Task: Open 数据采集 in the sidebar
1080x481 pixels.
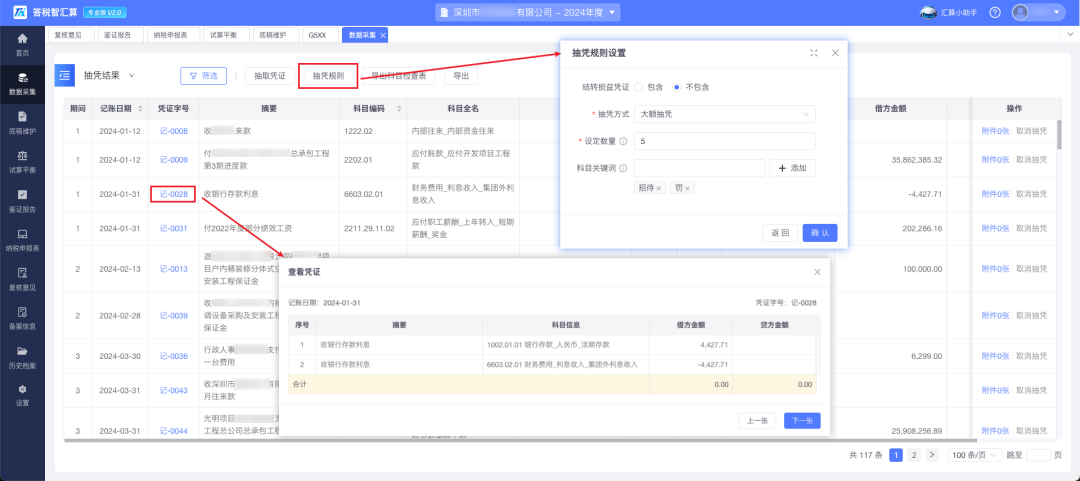Action: (x=22, y=83)
